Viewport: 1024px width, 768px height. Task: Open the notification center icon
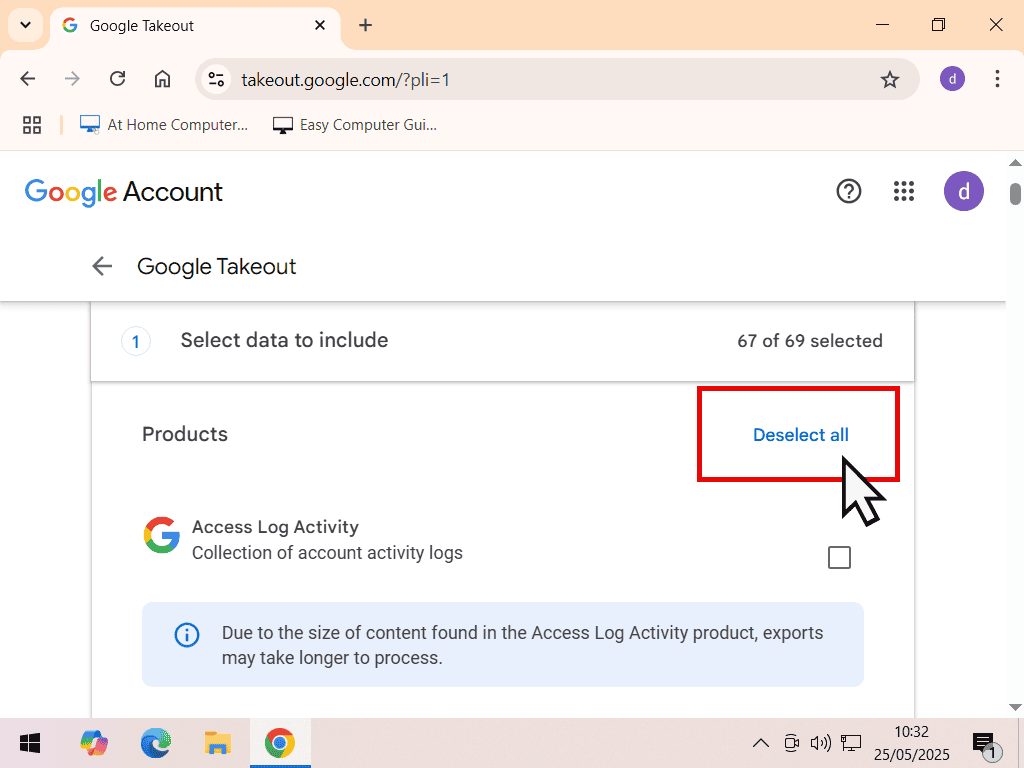tap(986, 744)
